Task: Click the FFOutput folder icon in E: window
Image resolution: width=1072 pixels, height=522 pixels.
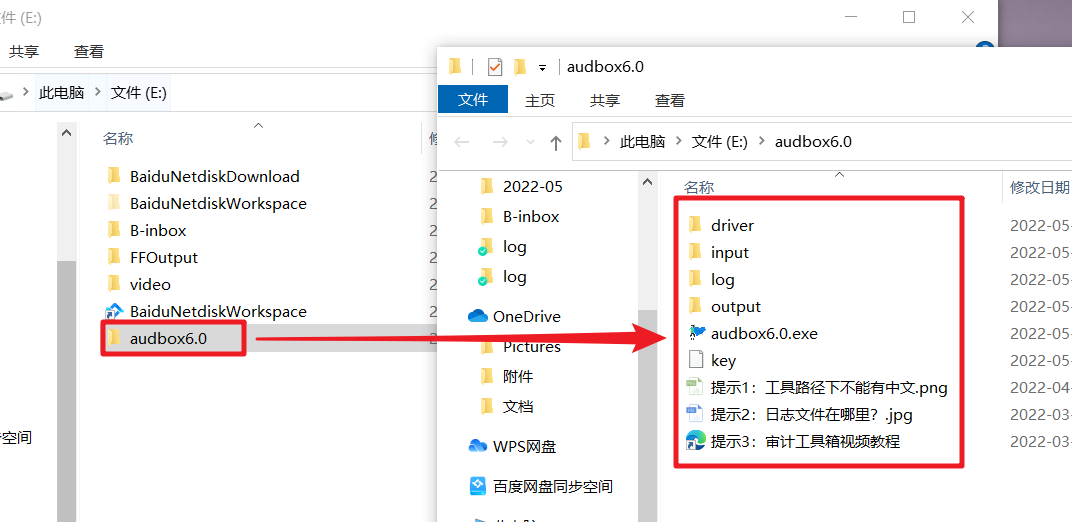Action: click(x=114, y=257)
